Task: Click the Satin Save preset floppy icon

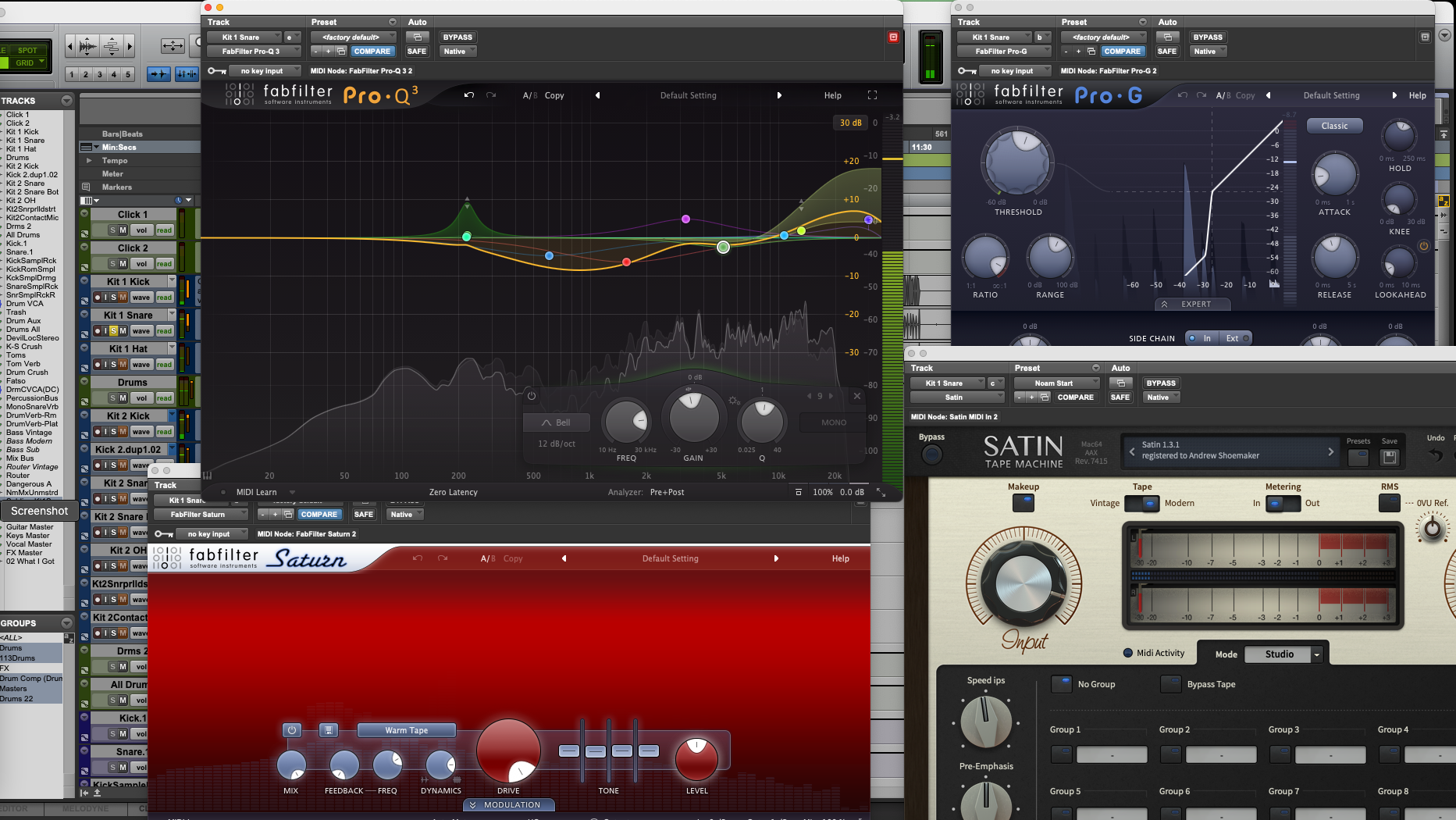Action: click(1390, 458)
